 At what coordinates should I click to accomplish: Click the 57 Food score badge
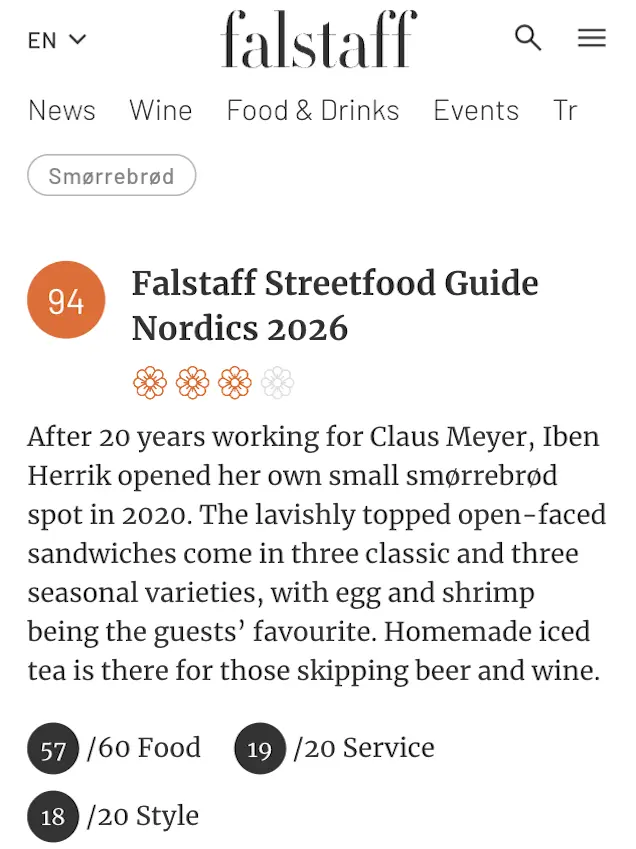pyautogui.click(x=53, y=748)
